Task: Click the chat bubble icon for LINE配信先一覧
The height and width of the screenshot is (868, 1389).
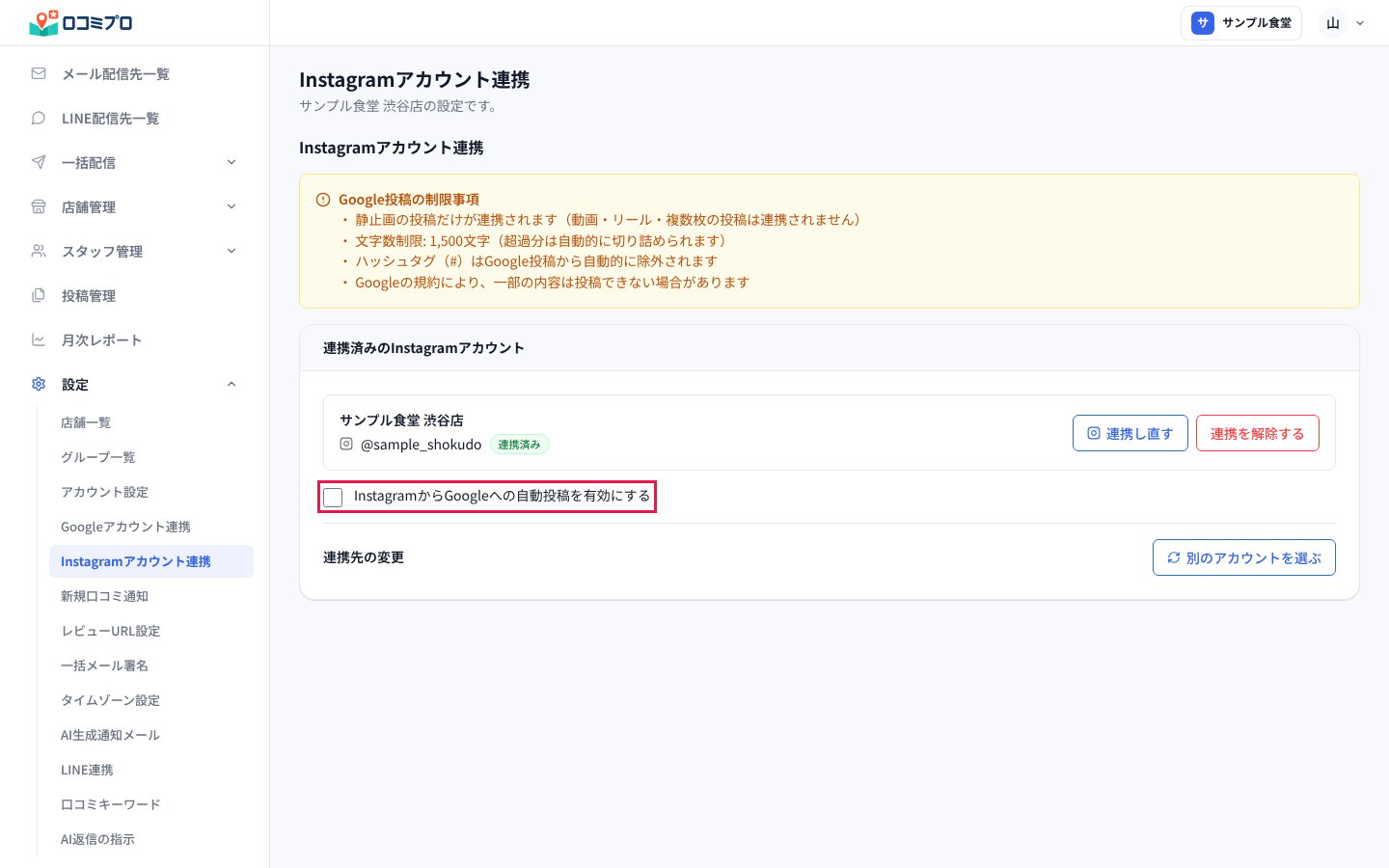Action: click(x=39, y=118)
